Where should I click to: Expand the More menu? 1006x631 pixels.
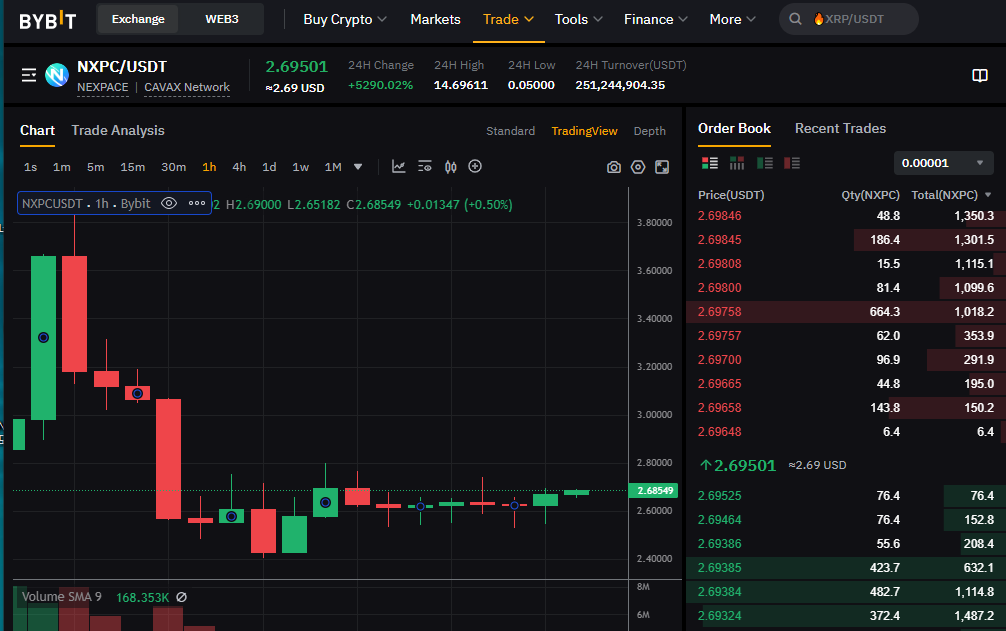[732, 19]
